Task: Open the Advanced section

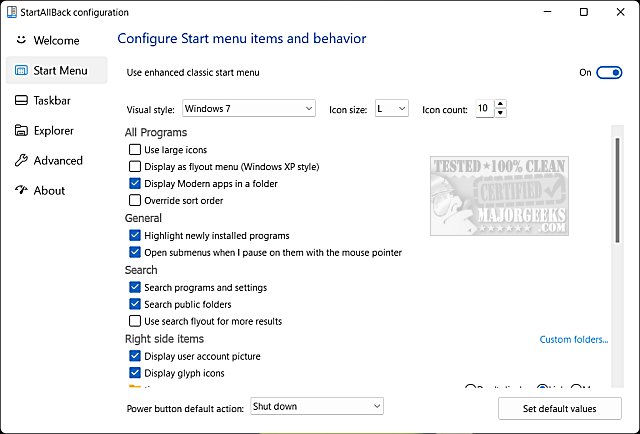Action: click(x=57, y=160)
